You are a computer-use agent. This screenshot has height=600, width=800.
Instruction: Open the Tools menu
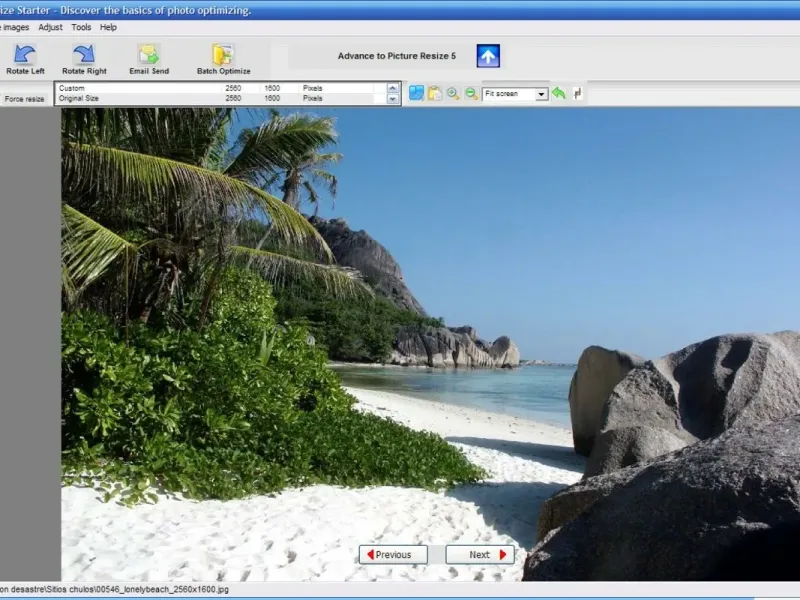[x=81, y=28]
